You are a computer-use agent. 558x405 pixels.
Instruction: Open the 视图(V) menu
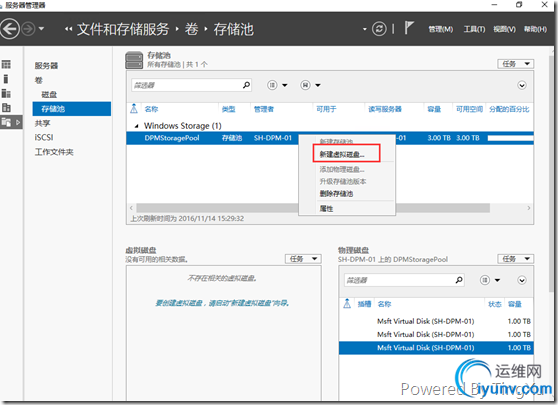click(504, 29)
